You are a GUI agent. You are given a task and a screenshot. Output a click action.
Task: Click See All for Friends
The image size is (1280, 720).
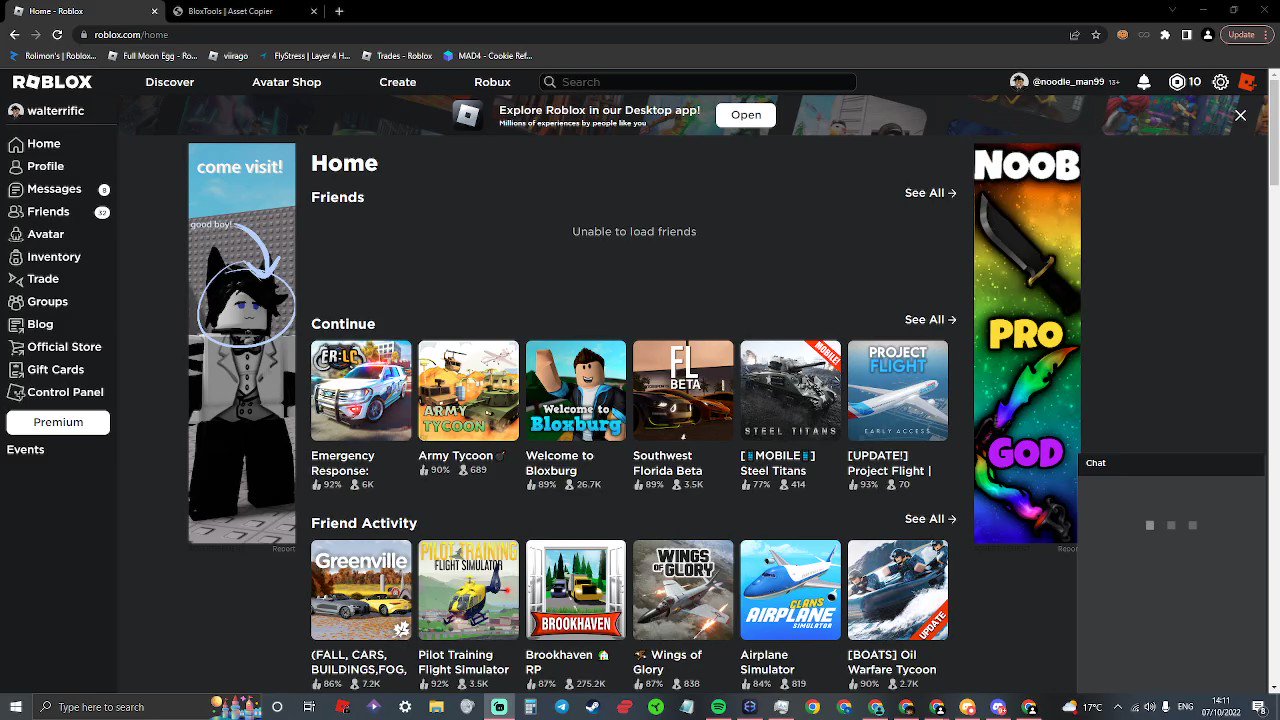click(930, 193)
